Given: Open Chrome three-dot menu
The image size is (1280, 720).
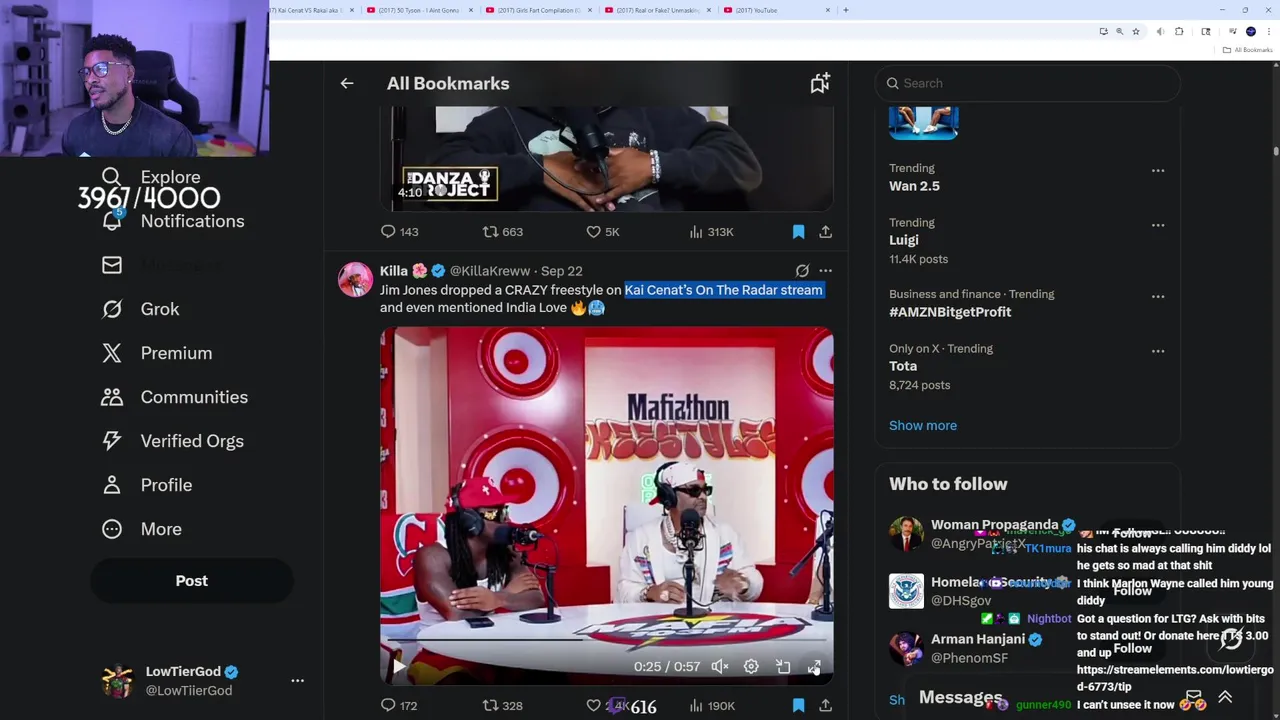Looking at the screenshot, I should pyautogui.click(x=1268, y=31).
